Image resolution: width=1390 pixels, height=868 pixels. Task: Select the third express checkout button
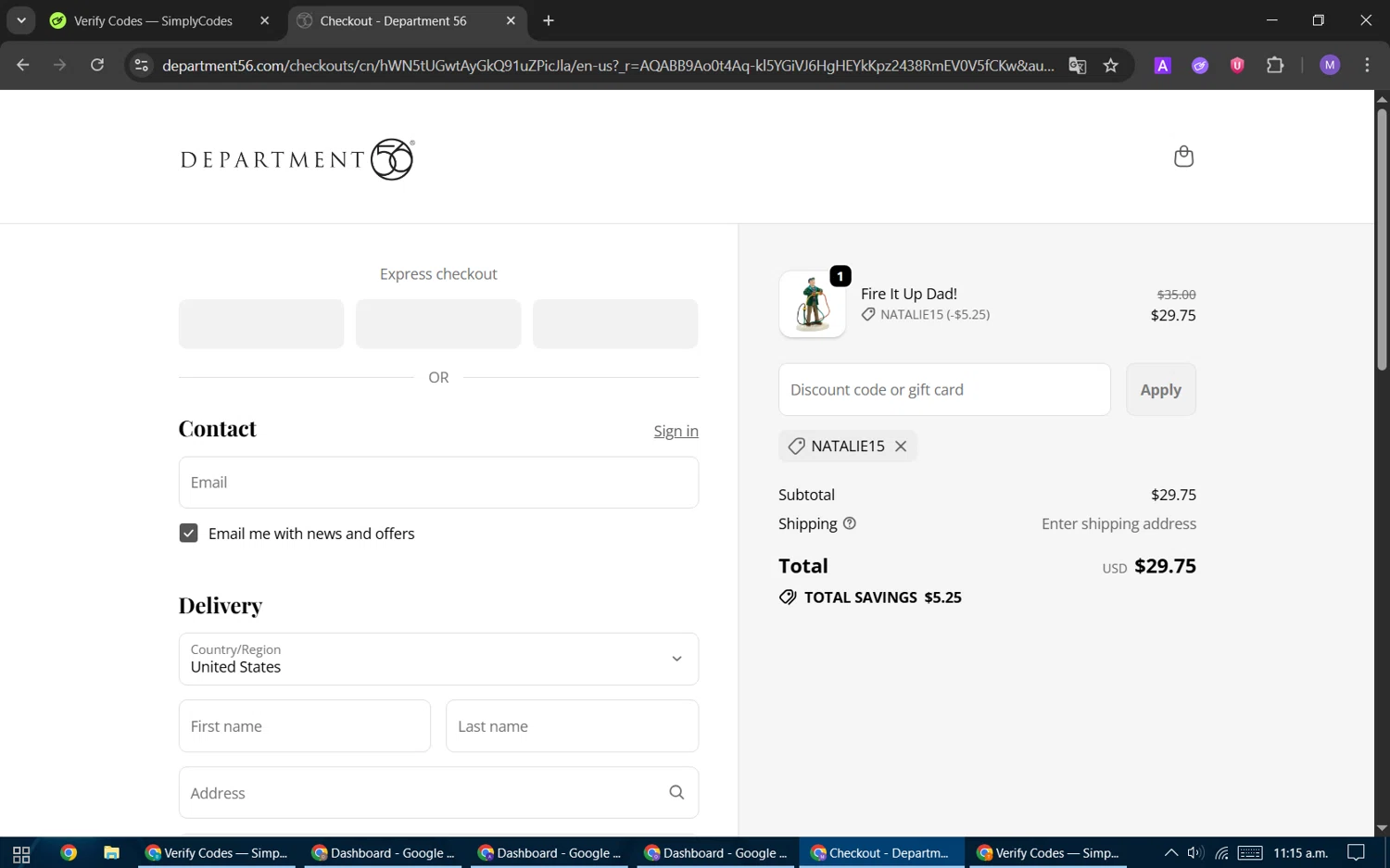[615, 324]
